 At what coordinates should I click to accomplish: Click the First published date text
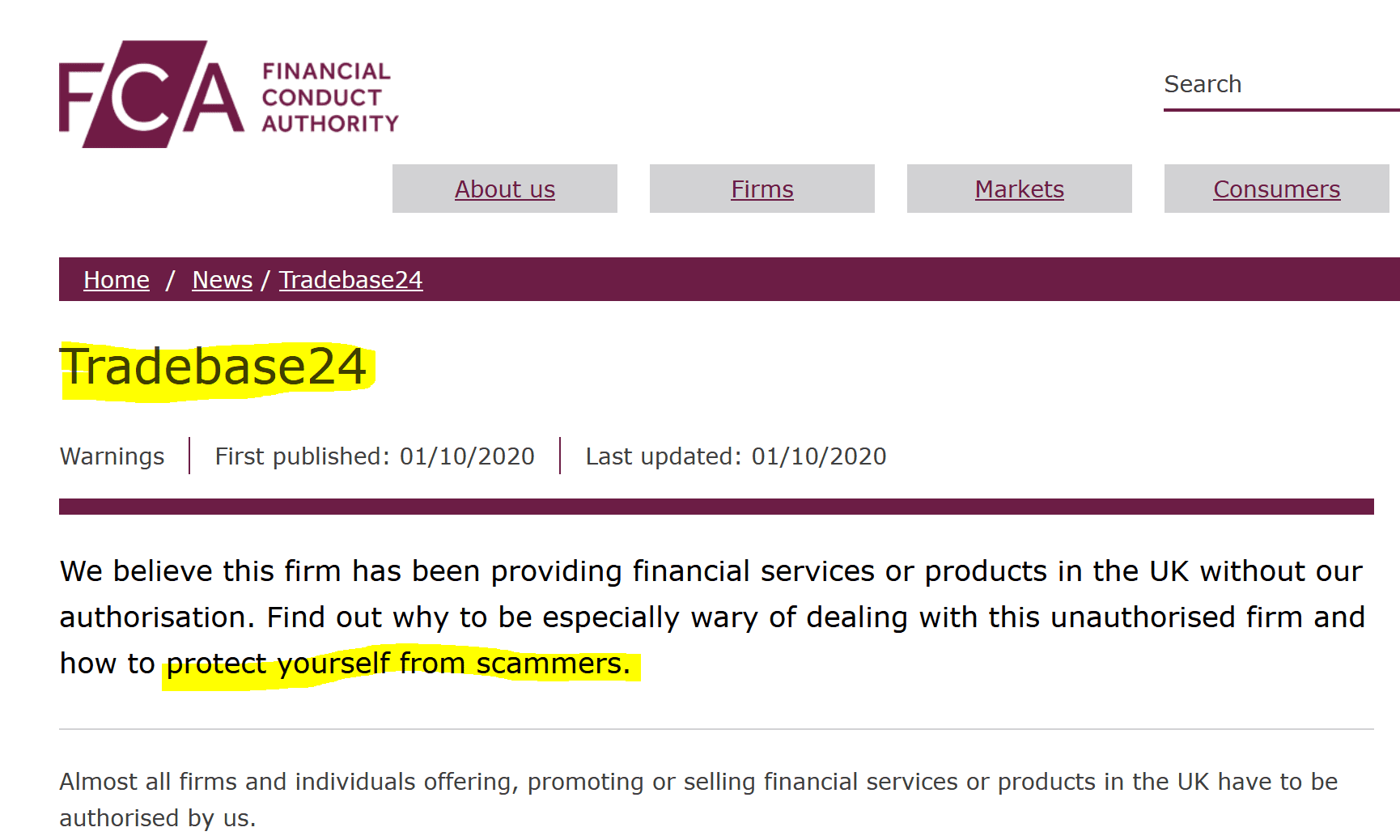coord(373,456)
